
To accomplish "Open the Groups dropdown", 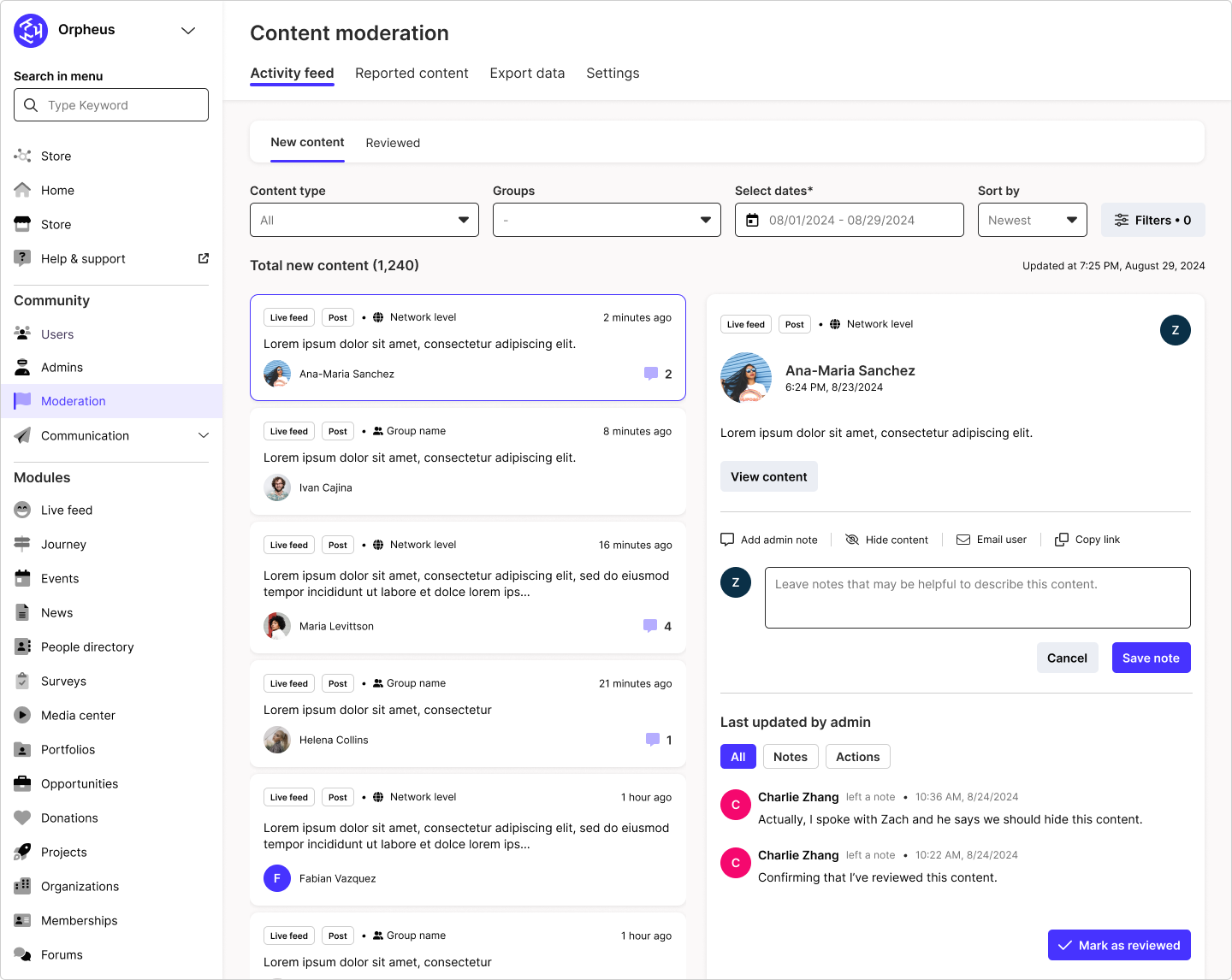I will point(607,220).
